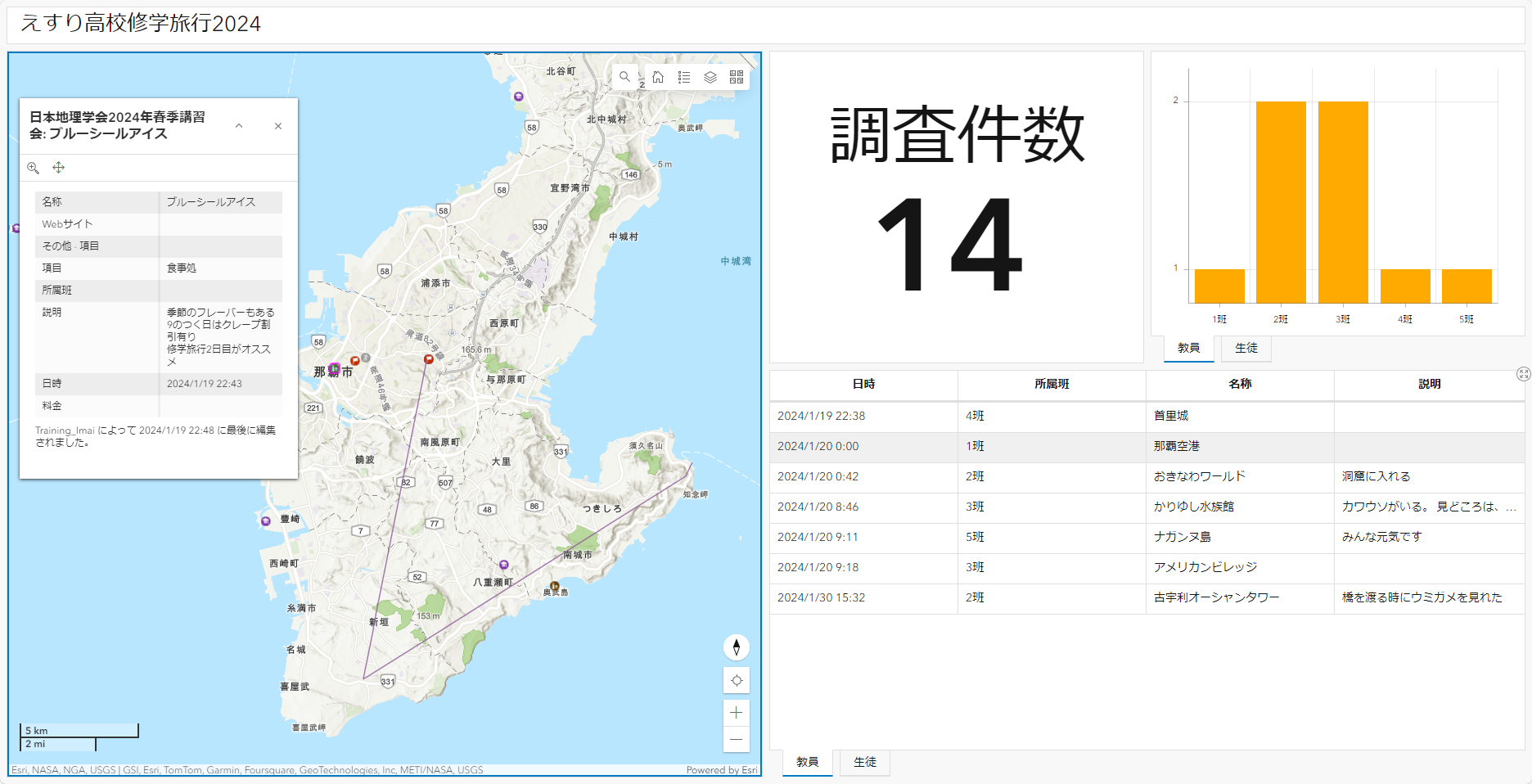Open the layers visibility panel icon

[710, 77]
